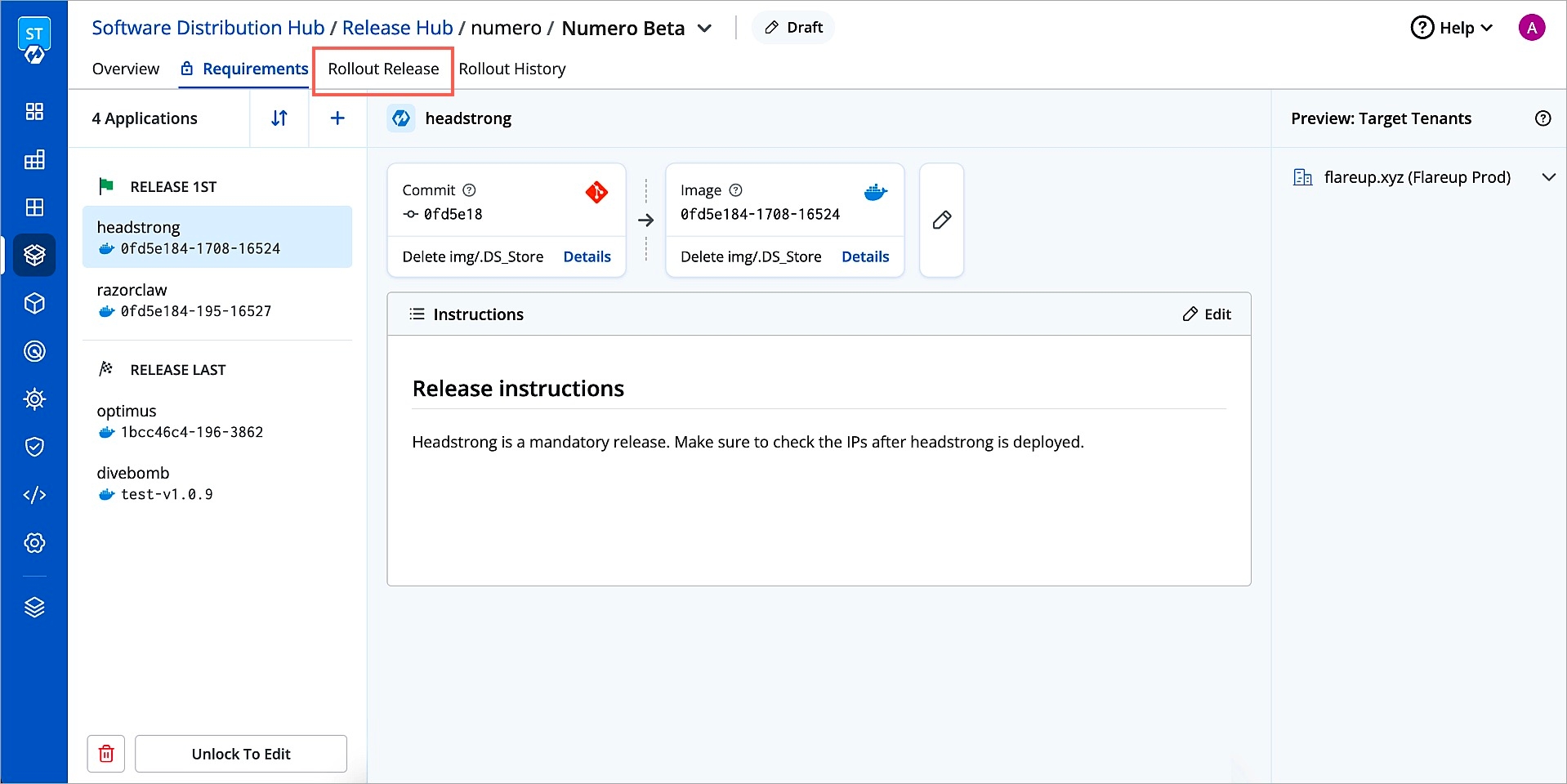This screenshot has width=1567, height=784.
Task: Add a new application with plus icon
Action: pos(337,118)
